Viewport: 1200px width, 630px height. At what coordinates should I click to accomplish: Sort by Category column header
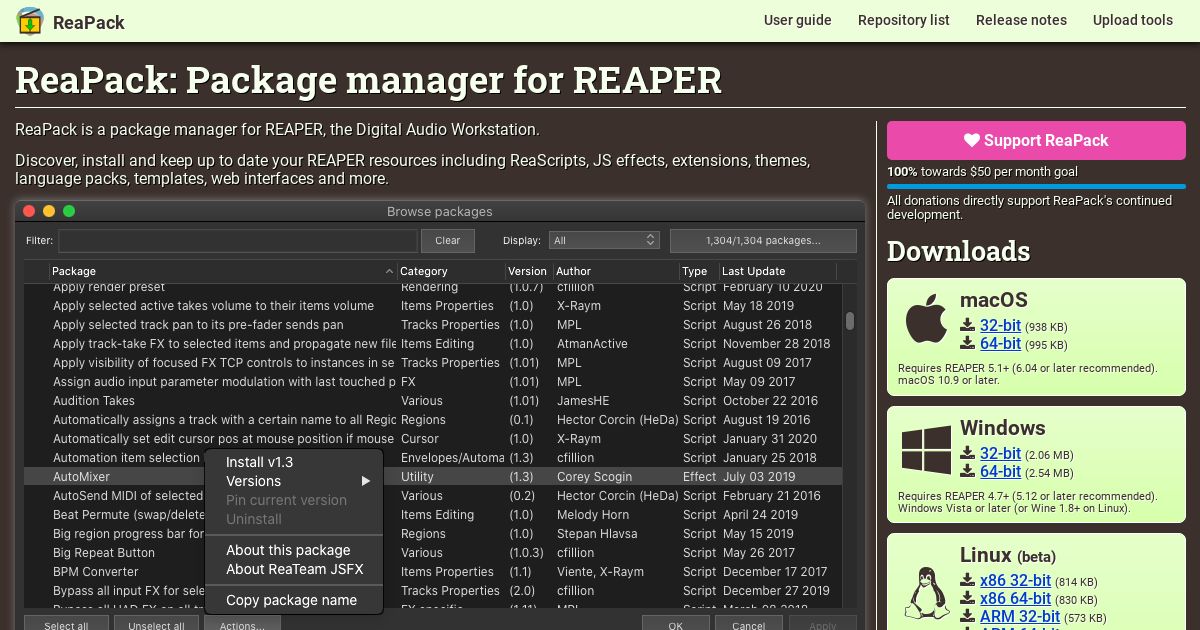pos(452,271)
